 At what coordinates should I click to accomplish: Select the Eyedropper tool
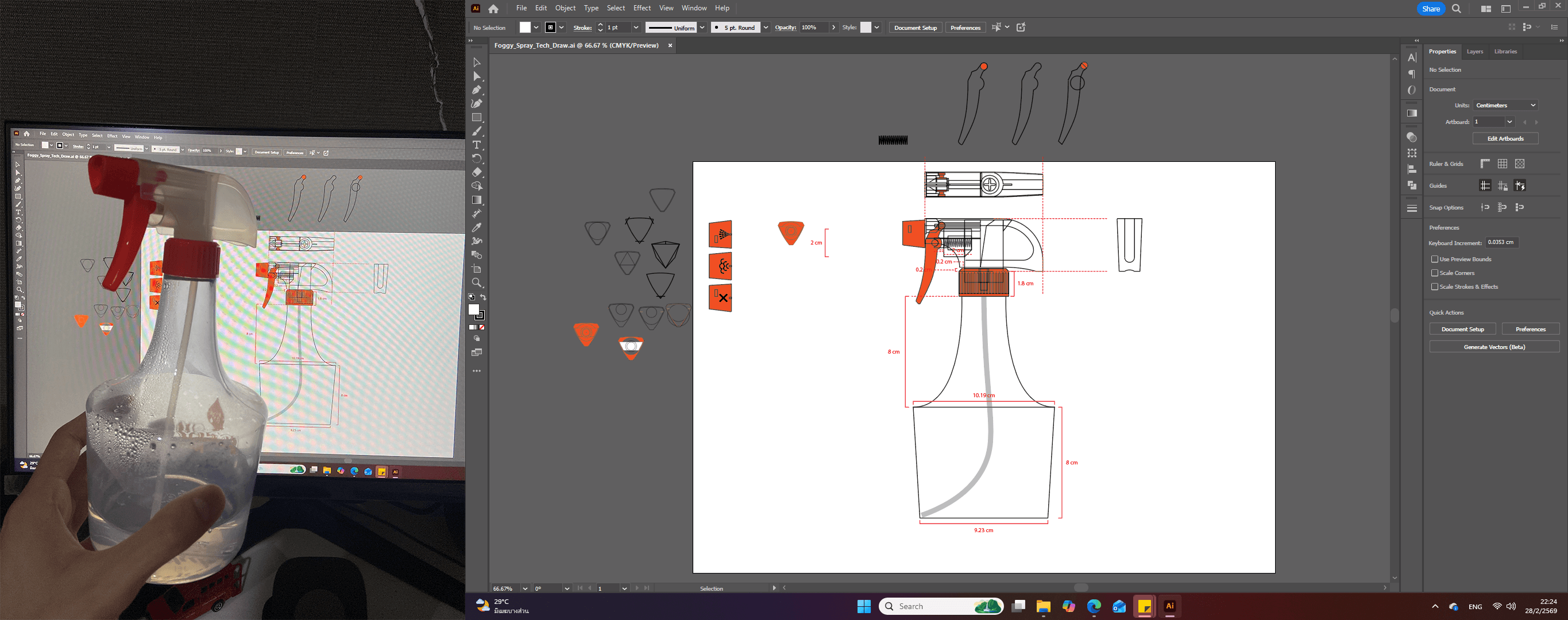(x=477, y=227)
